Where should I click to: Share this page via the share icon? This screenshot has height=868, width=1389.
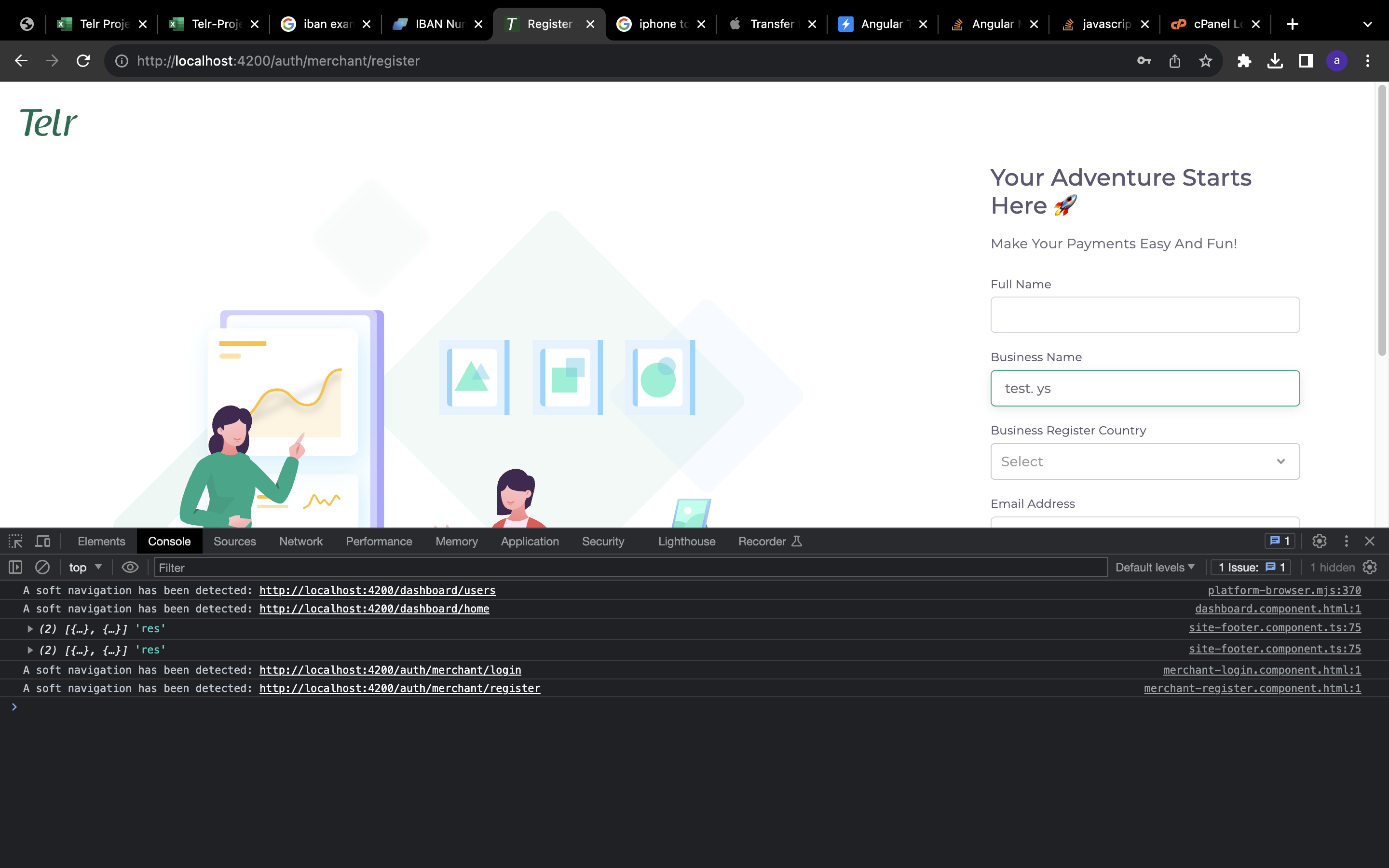coord(1174,61)
